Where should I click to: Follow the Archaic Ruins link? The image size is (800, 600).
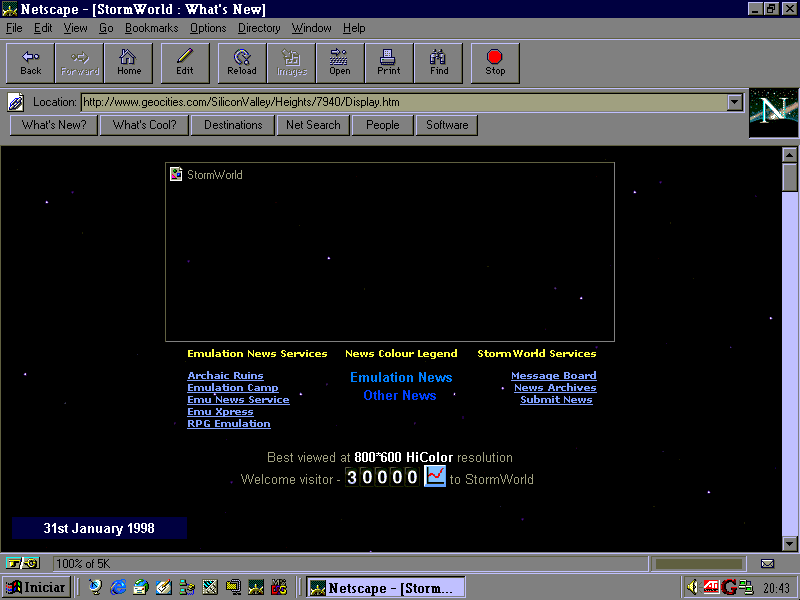click(225, 376)
